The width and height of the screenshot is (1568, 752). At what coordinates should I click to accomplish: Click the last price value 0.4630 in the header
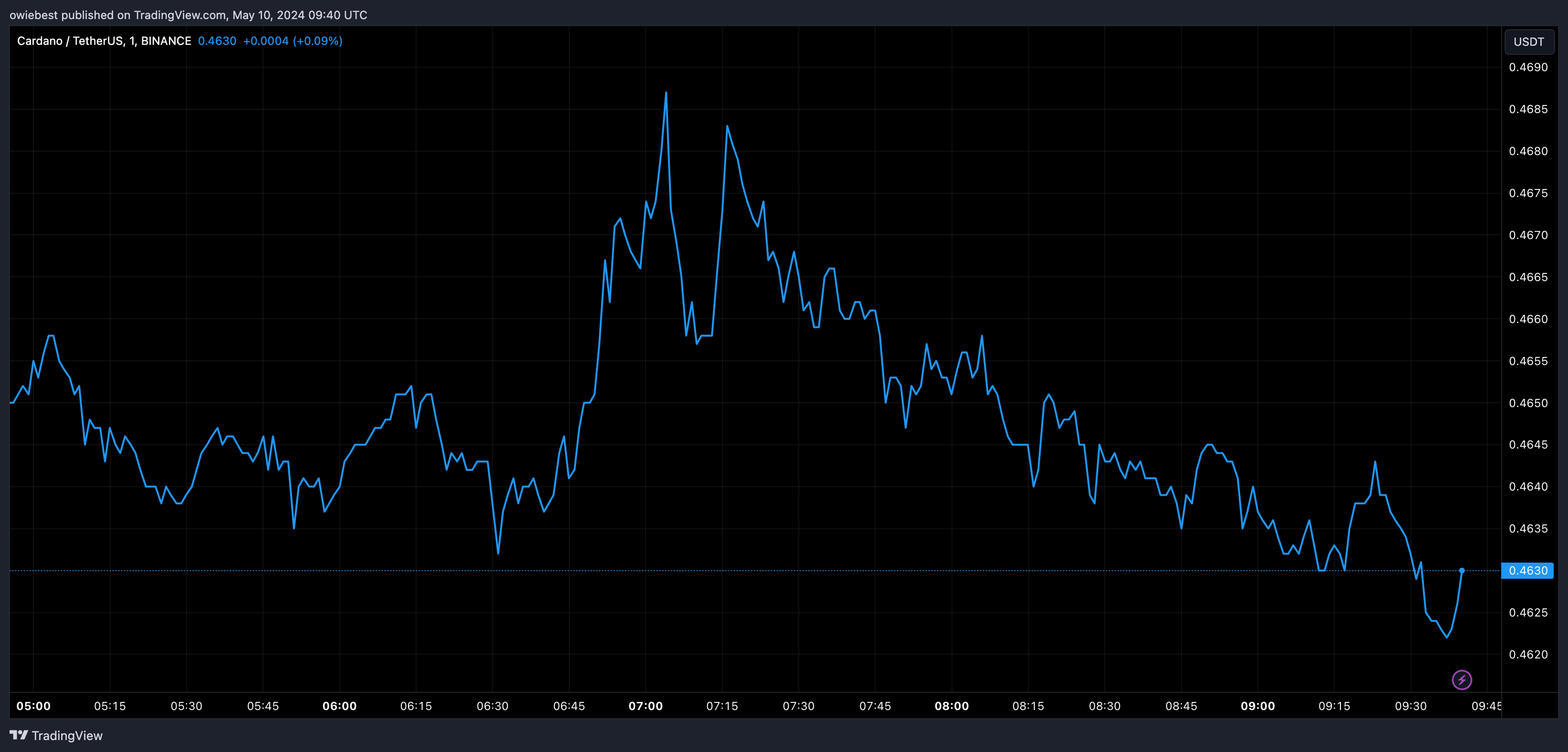coord(217,41)
